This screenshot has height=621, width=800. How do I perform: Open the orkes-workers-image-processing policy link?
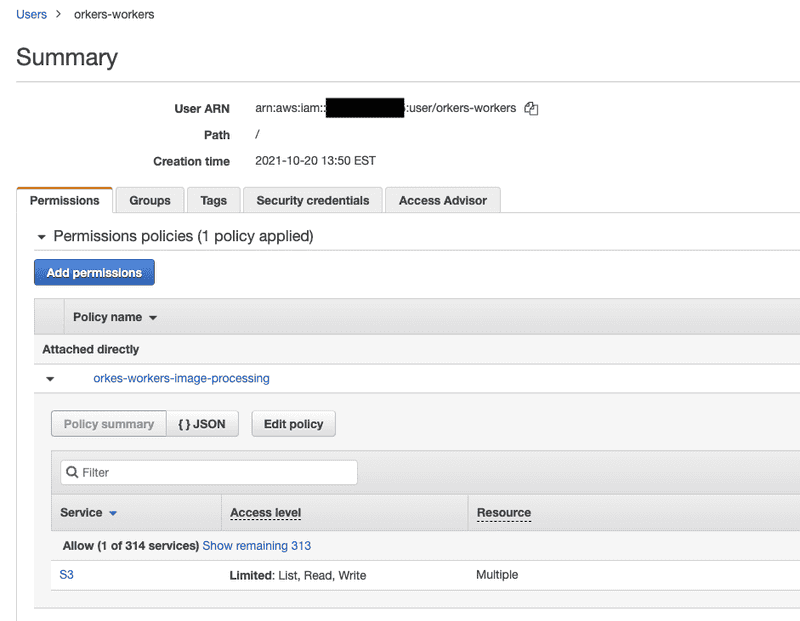[181, 379]
